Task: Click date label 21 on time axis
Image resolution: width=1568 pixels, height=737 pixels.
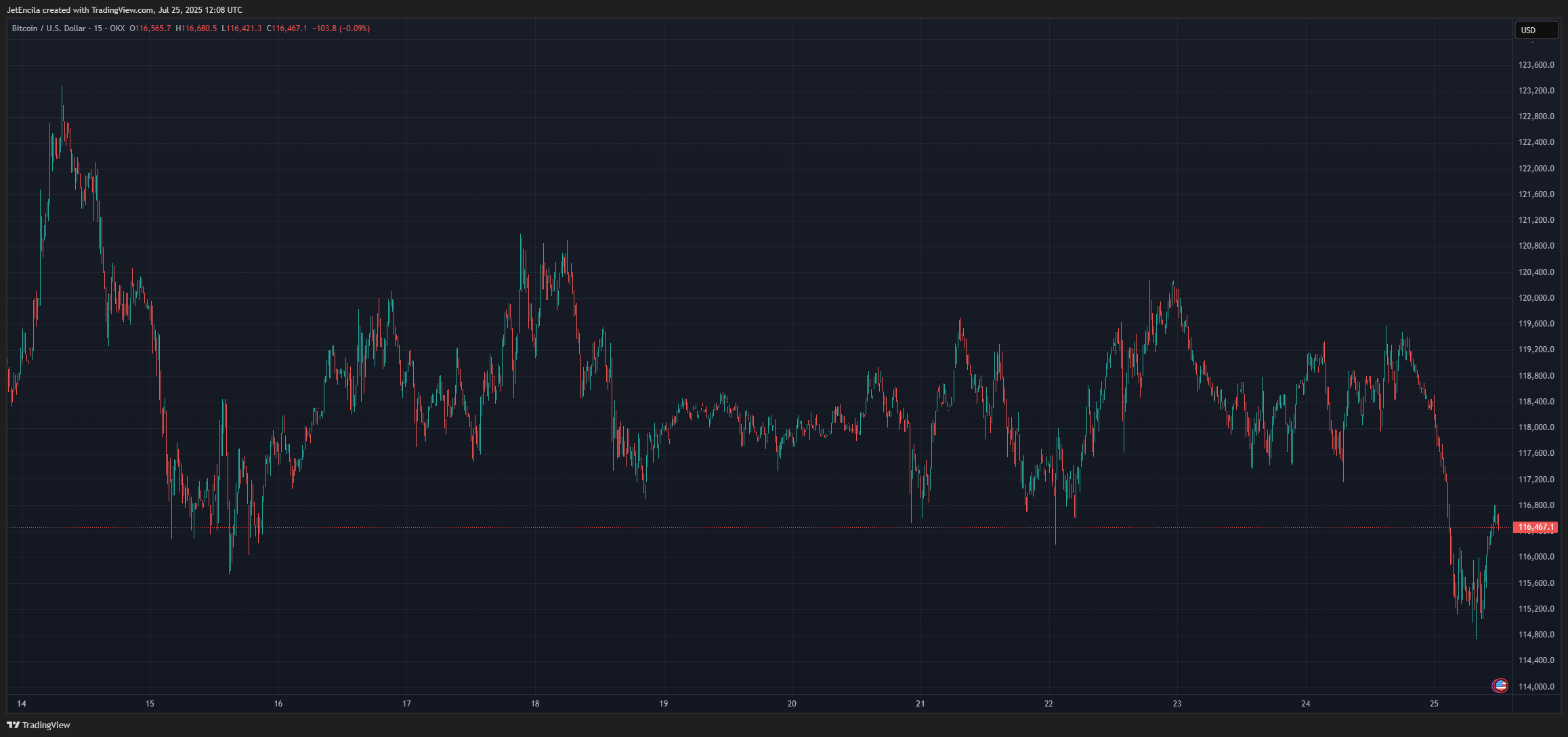Action: click(920, 704)
